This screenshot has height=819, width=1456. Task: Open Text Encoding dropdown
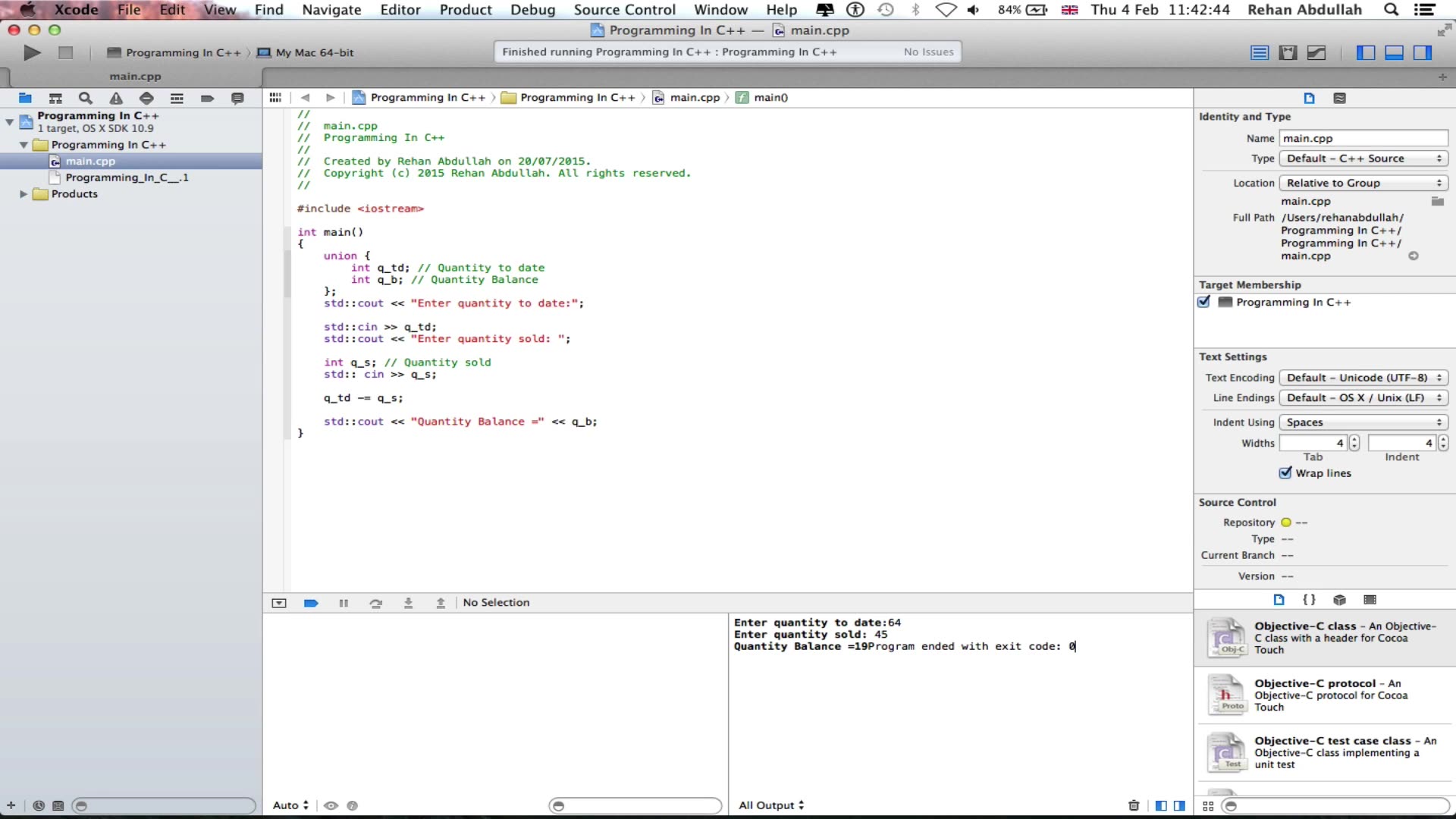tap(1363, 378)
